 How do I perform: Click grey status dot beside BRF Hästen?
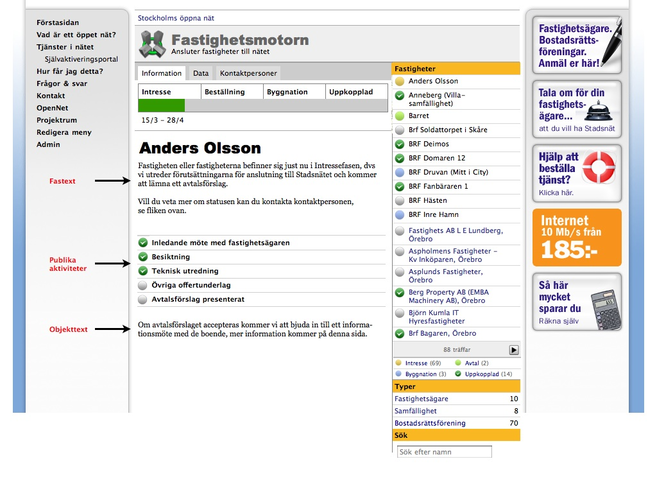click(400, 200)
